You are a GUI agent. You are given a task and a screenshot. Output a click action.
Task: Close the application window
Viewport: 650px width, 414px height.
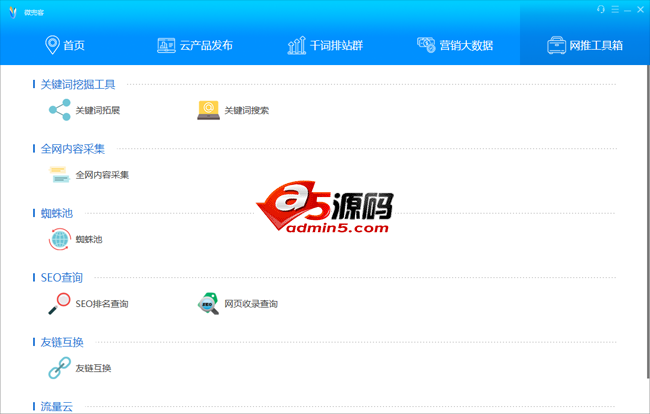(x=640, y=10)
